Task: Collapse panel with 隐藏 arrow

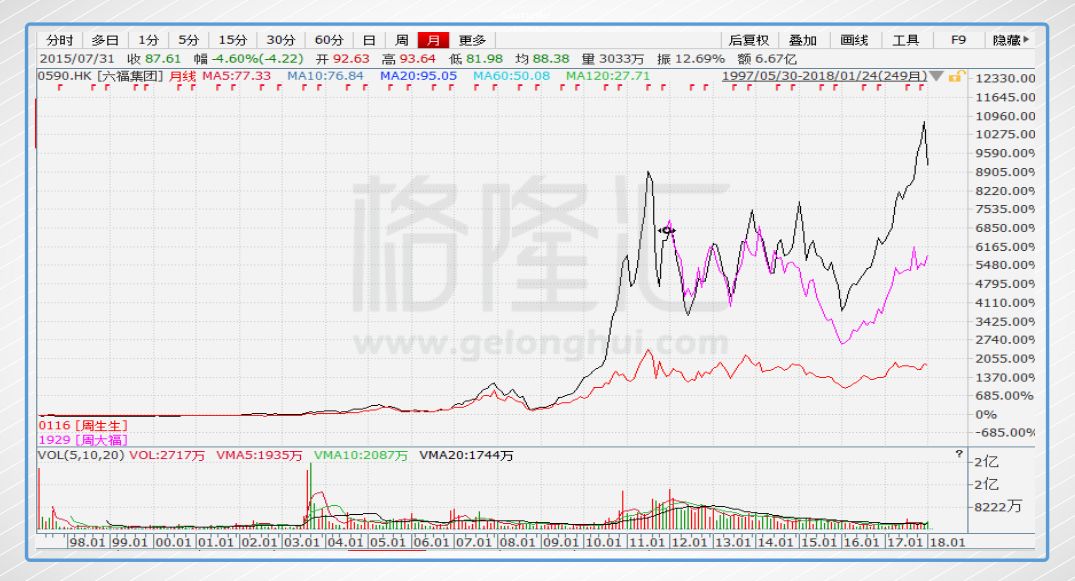Action: click(1011, 40)
